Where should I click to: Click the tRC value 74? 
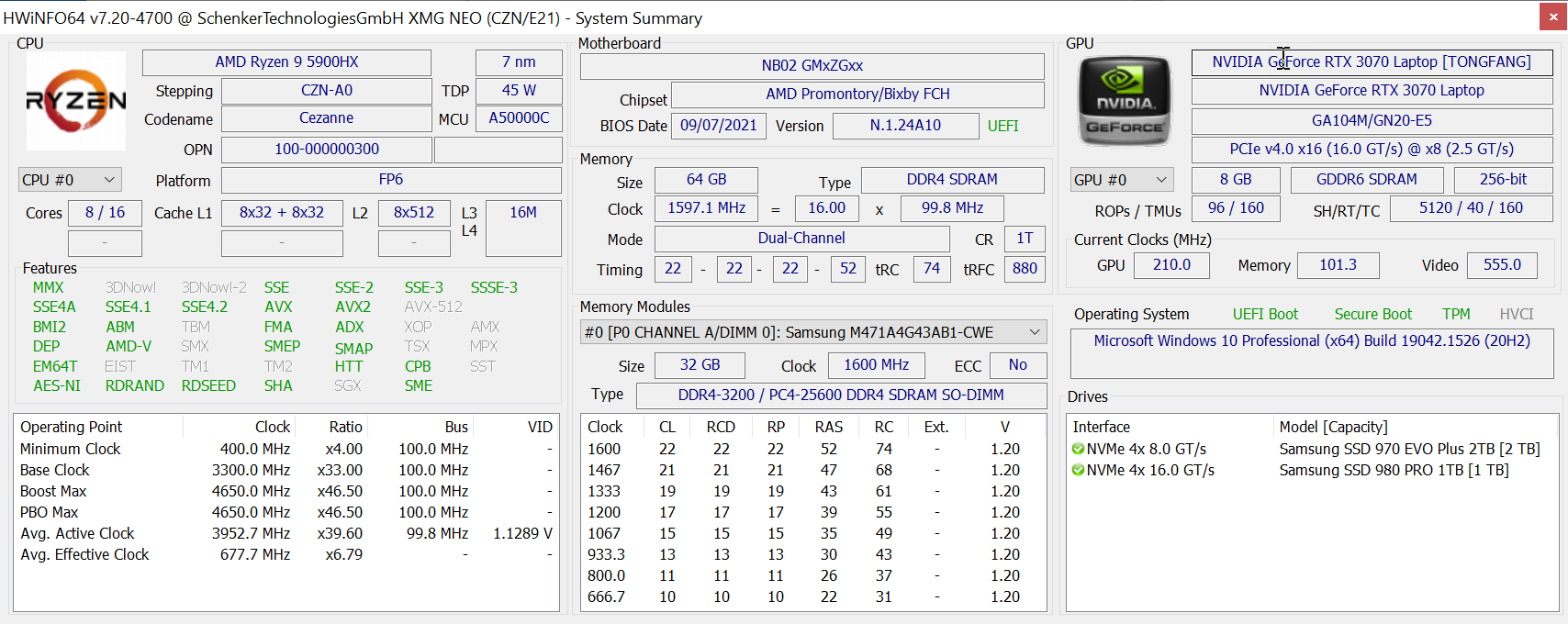932,269
